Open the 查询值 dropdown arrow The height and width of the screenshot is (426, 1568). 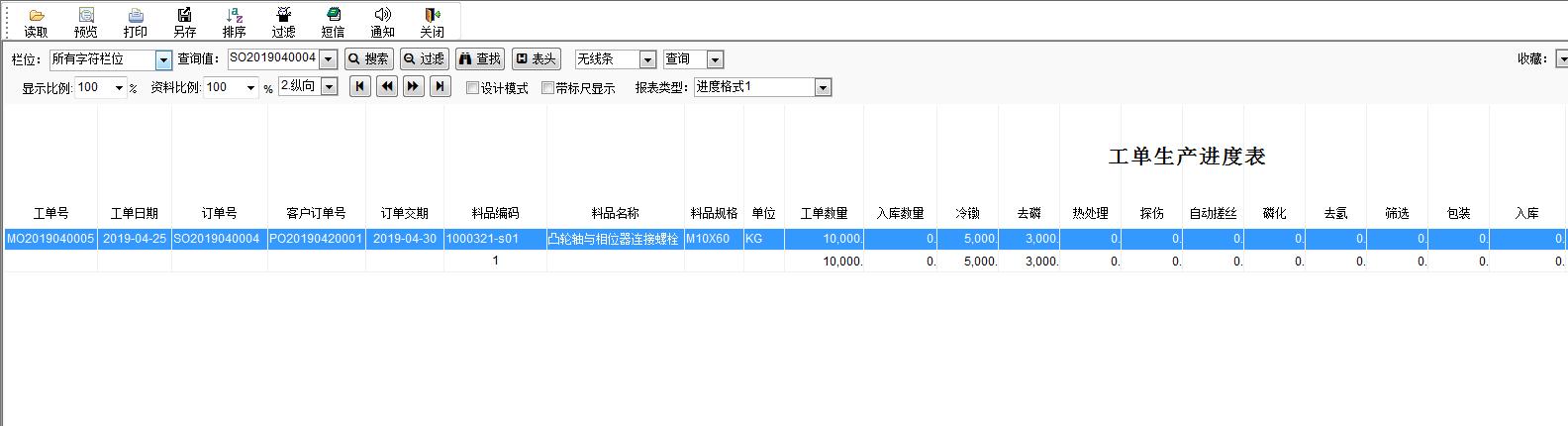click(x=329, y=60)
